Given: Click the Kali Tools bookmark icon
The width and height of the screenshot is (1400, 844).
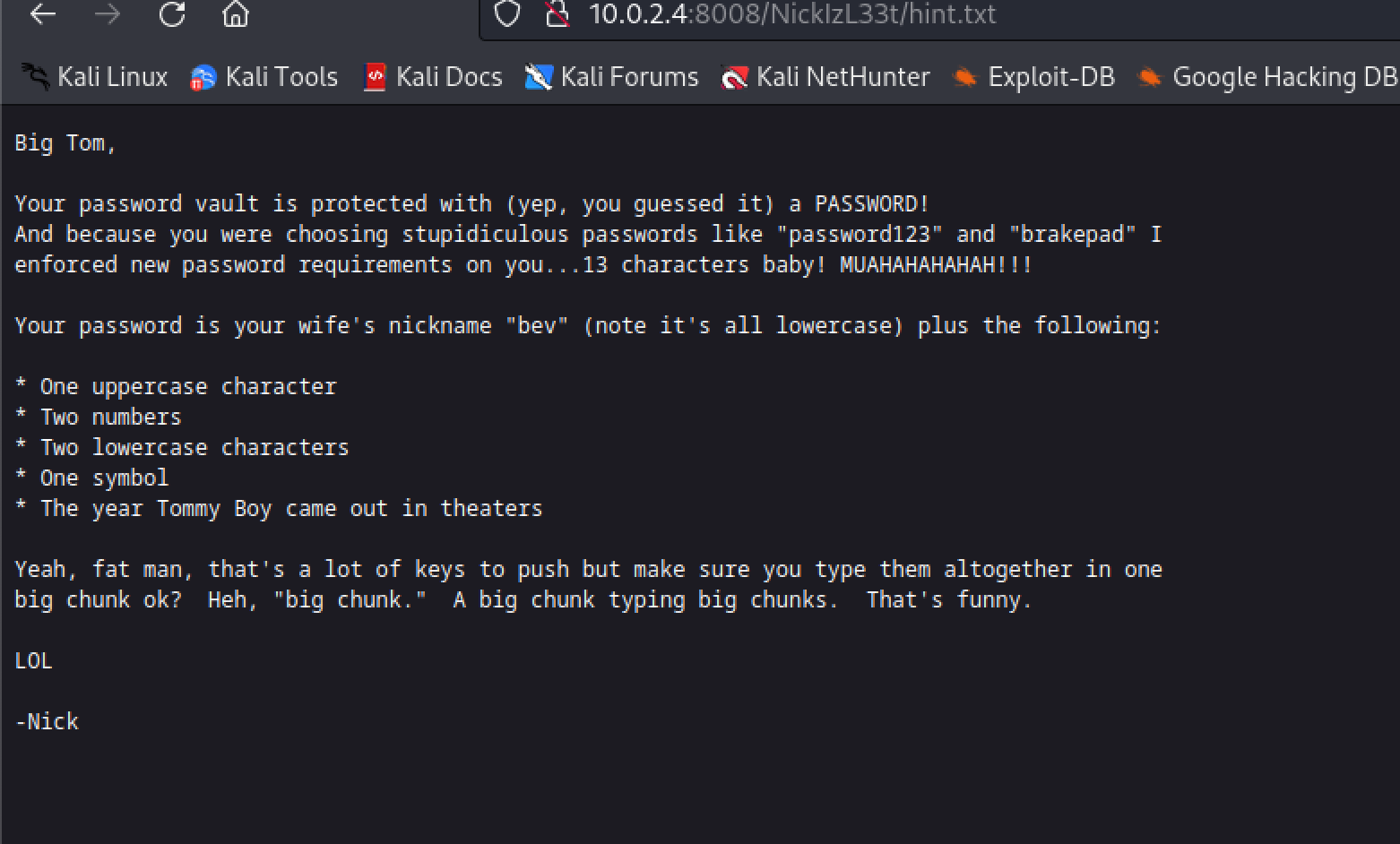Looking at the screenshot, I should (203, 78).
